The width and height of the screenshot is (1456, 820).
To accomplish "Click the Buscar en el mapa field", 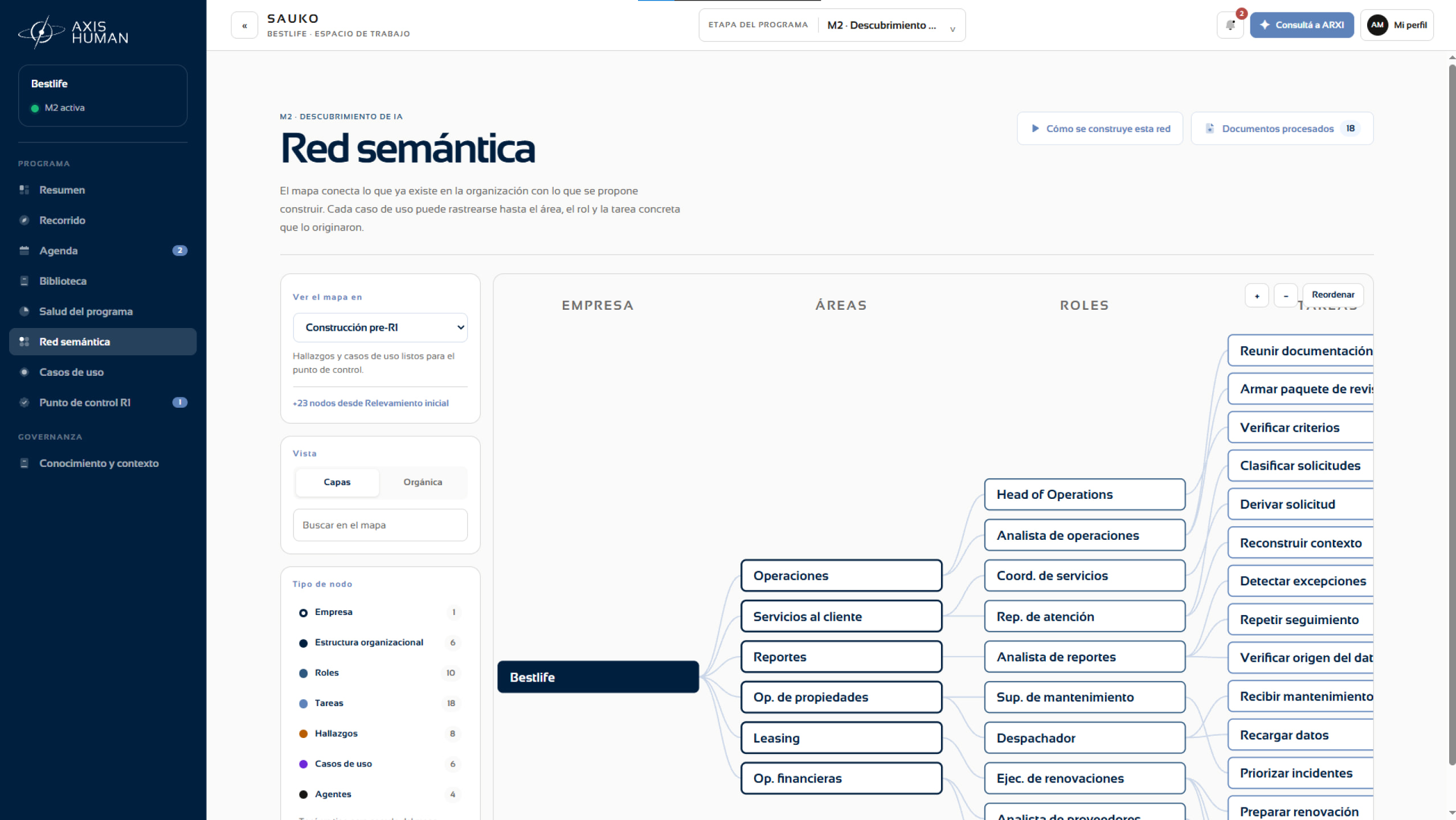I will tap(380, 525).
